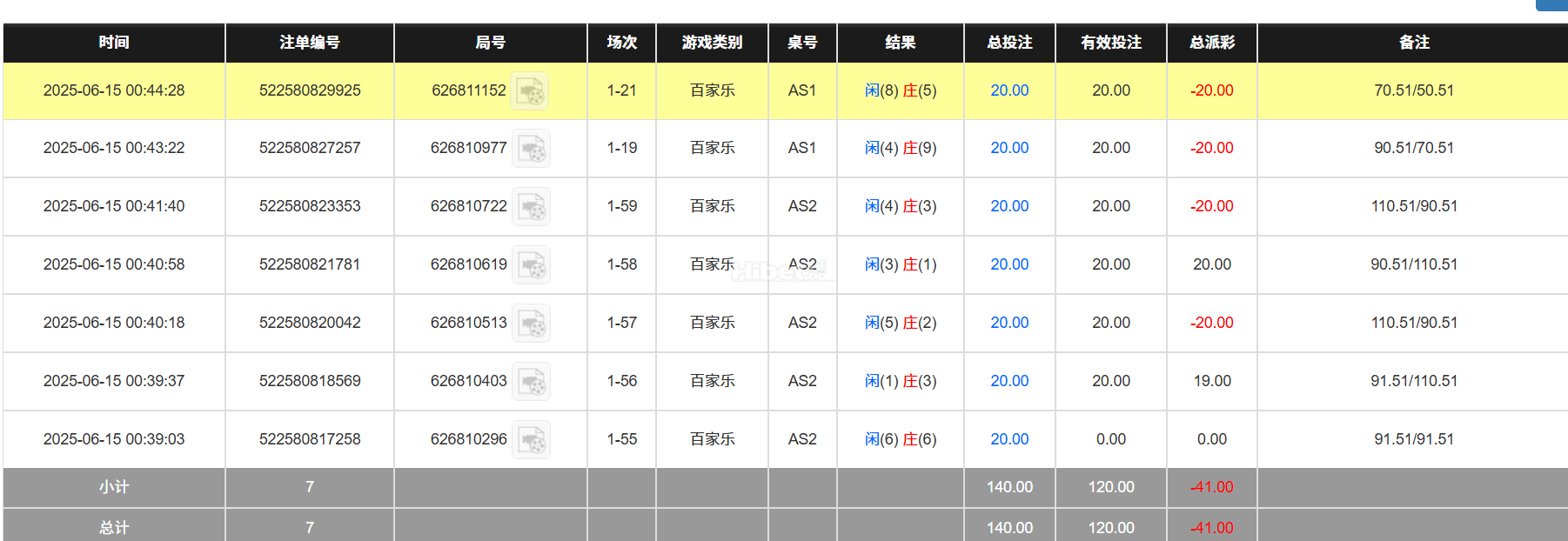1568x541 pixels.
Task: Open 20.00 total bet link in the 1-59 row
Action: [x=1009, y=206]
